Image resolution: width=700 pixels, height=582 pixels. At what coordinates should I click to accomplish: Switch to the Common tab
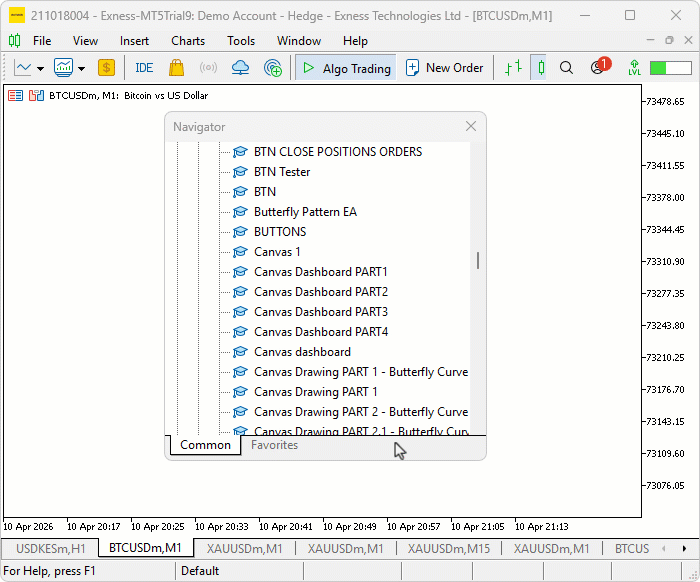point(205,445)
